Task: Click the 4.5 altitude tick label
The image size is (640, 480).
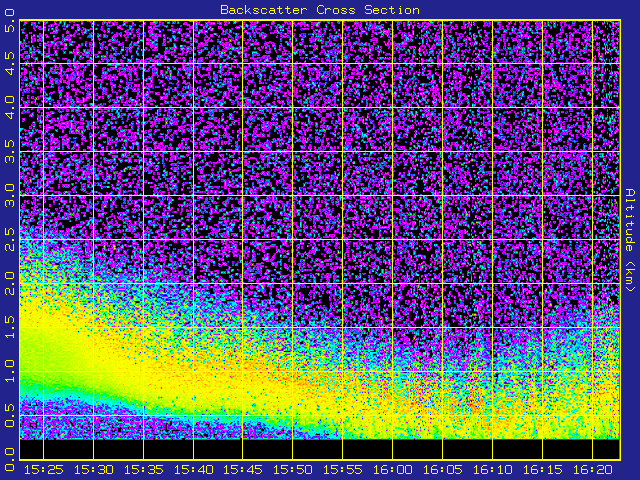Action: point(10,63)
